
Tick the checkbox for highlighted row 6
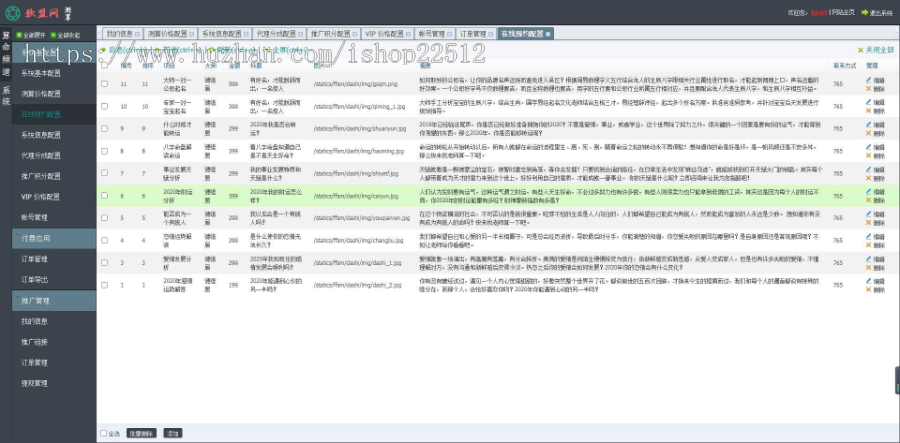point(104,196)
